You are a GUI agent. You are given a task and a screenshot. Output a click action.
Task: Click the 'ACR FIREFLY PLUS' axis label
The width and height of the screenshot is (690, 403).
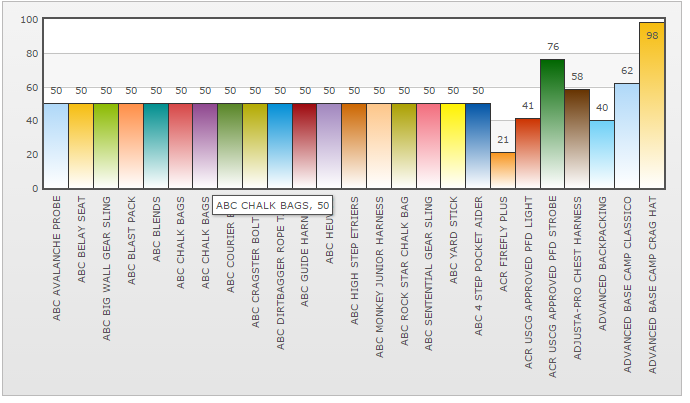click(x=503, y=244)
